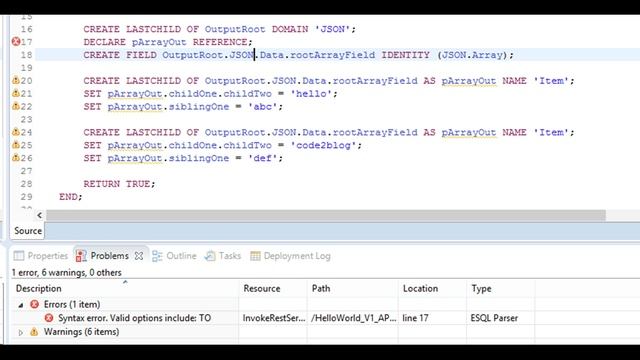Screen dimensions: 640x360
Task: Click the '(JSON.Array)' text on line 18
Action: (472, 55)
